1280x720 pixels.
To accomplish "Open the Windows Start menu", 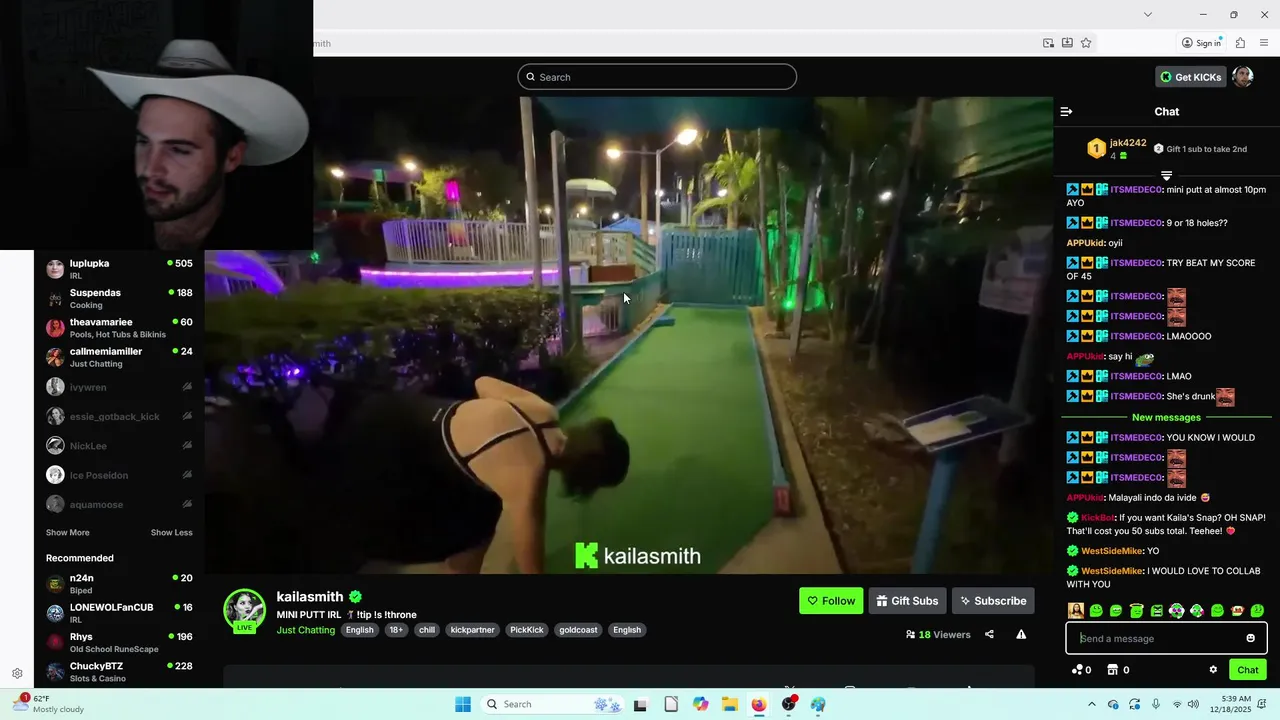I will pyautogui.click(x=463, y=704).
